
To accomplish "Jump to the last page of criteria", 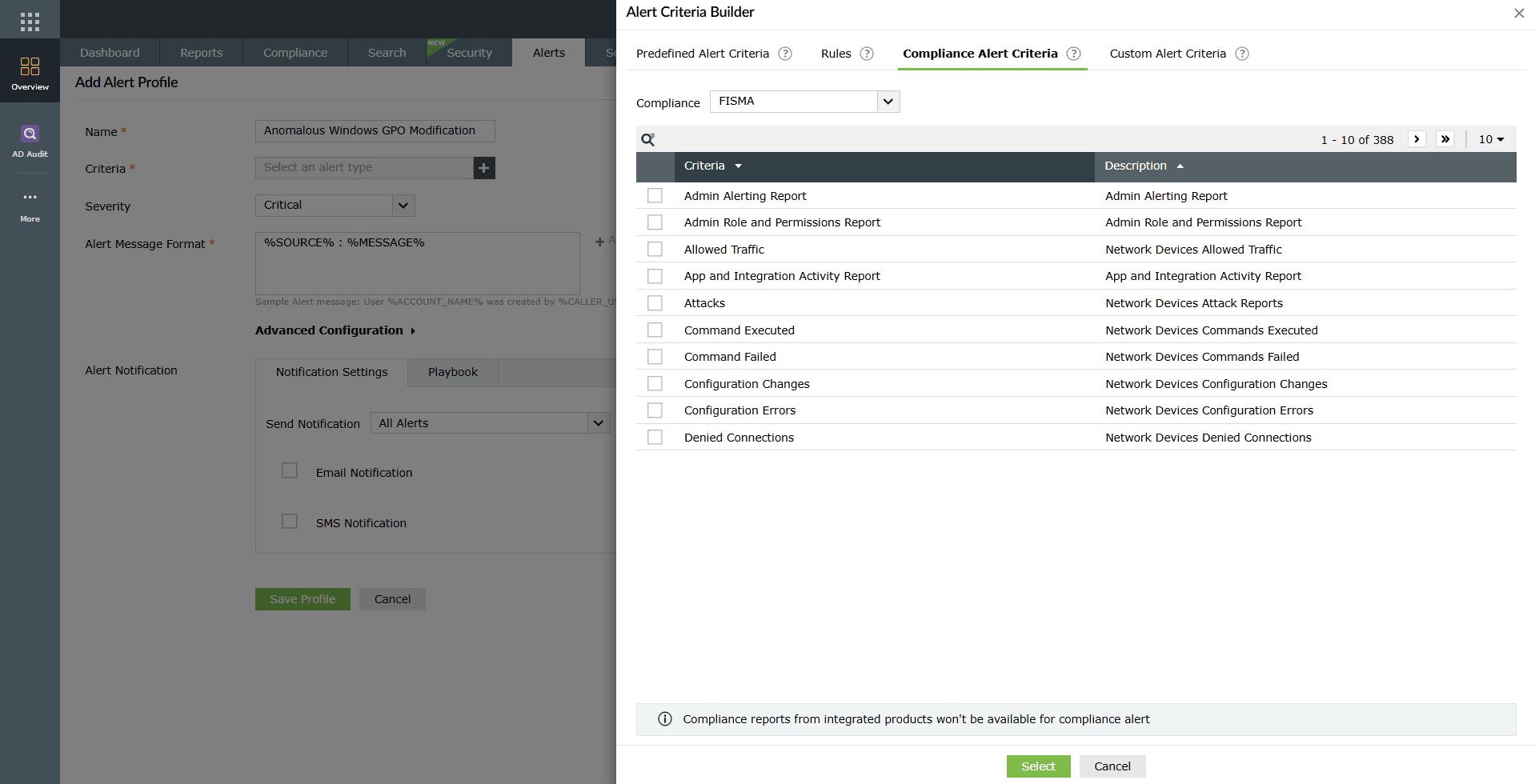I will [x=1445, y=138].
